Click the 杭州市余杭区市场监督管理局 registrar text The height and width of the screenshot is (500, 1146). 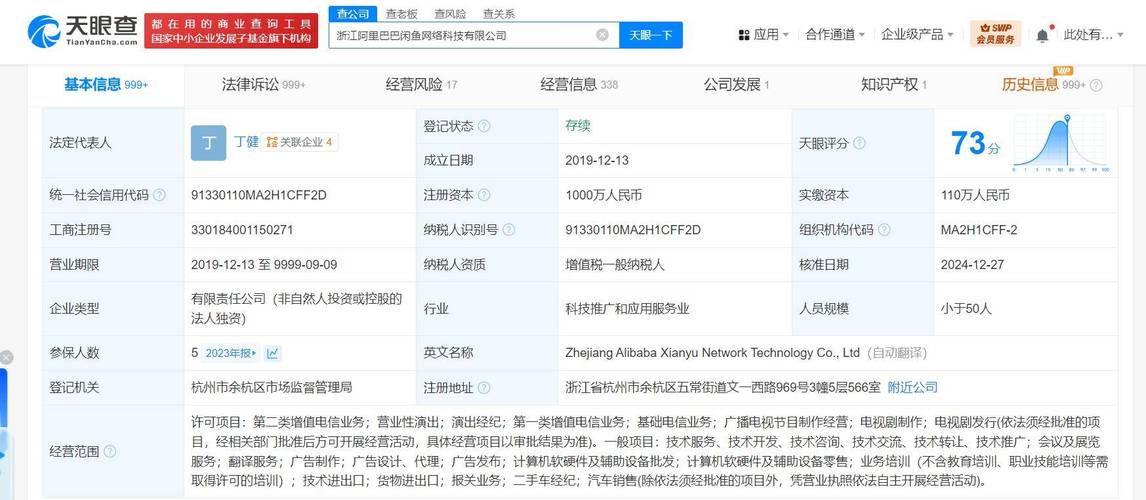click(x=271, y=387)
